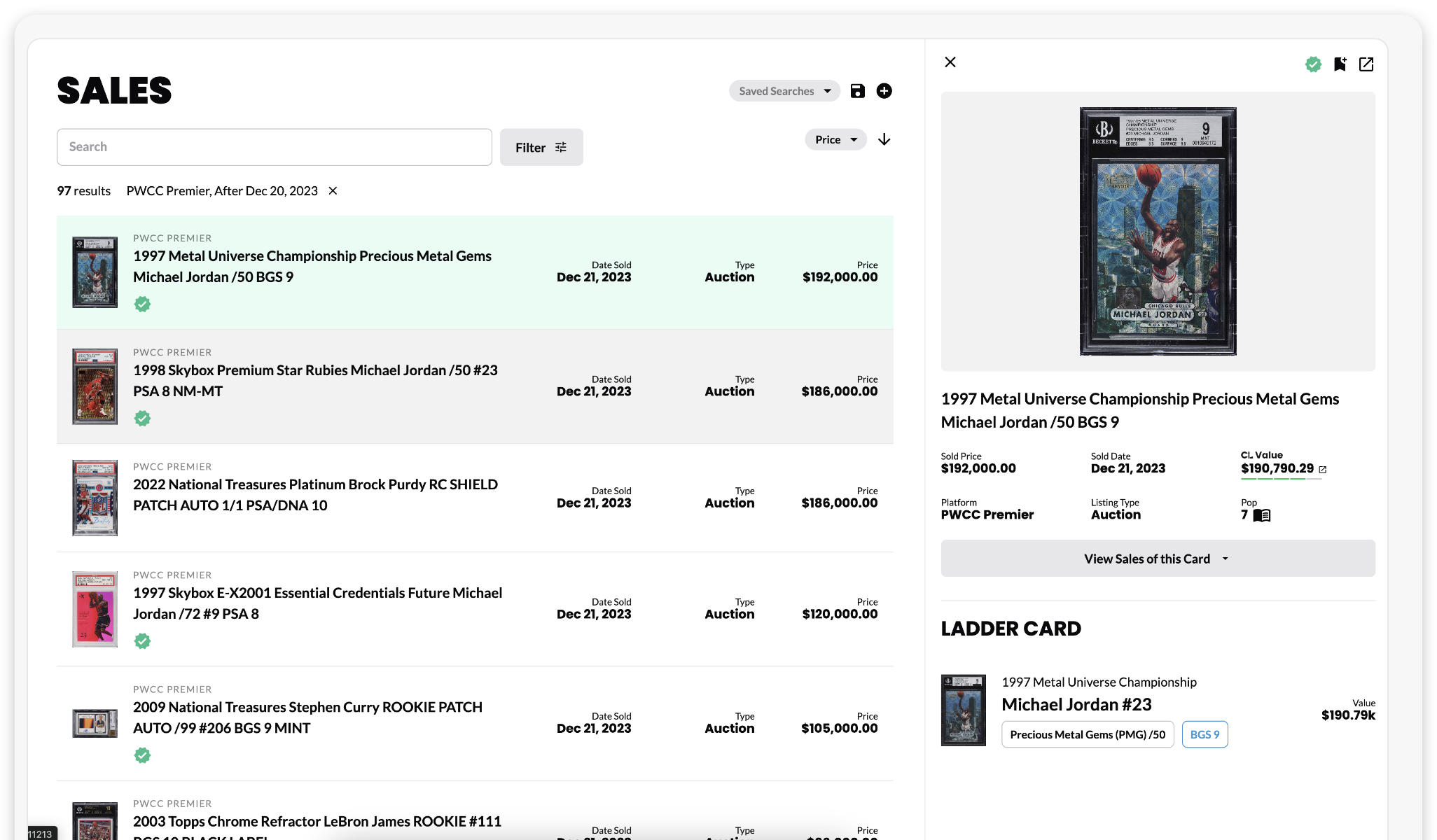1437x840 pixels.
Task: Select the 1997 Metal Universe Jordan sale row
Action: [x=475, y=272]
